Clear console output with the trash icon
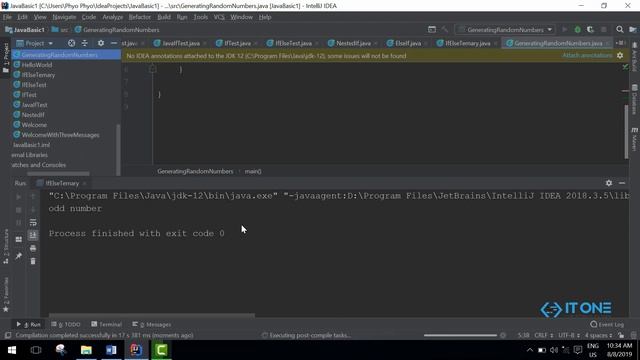This screenshot has width=640, height=360. click(x=33, y=261)
